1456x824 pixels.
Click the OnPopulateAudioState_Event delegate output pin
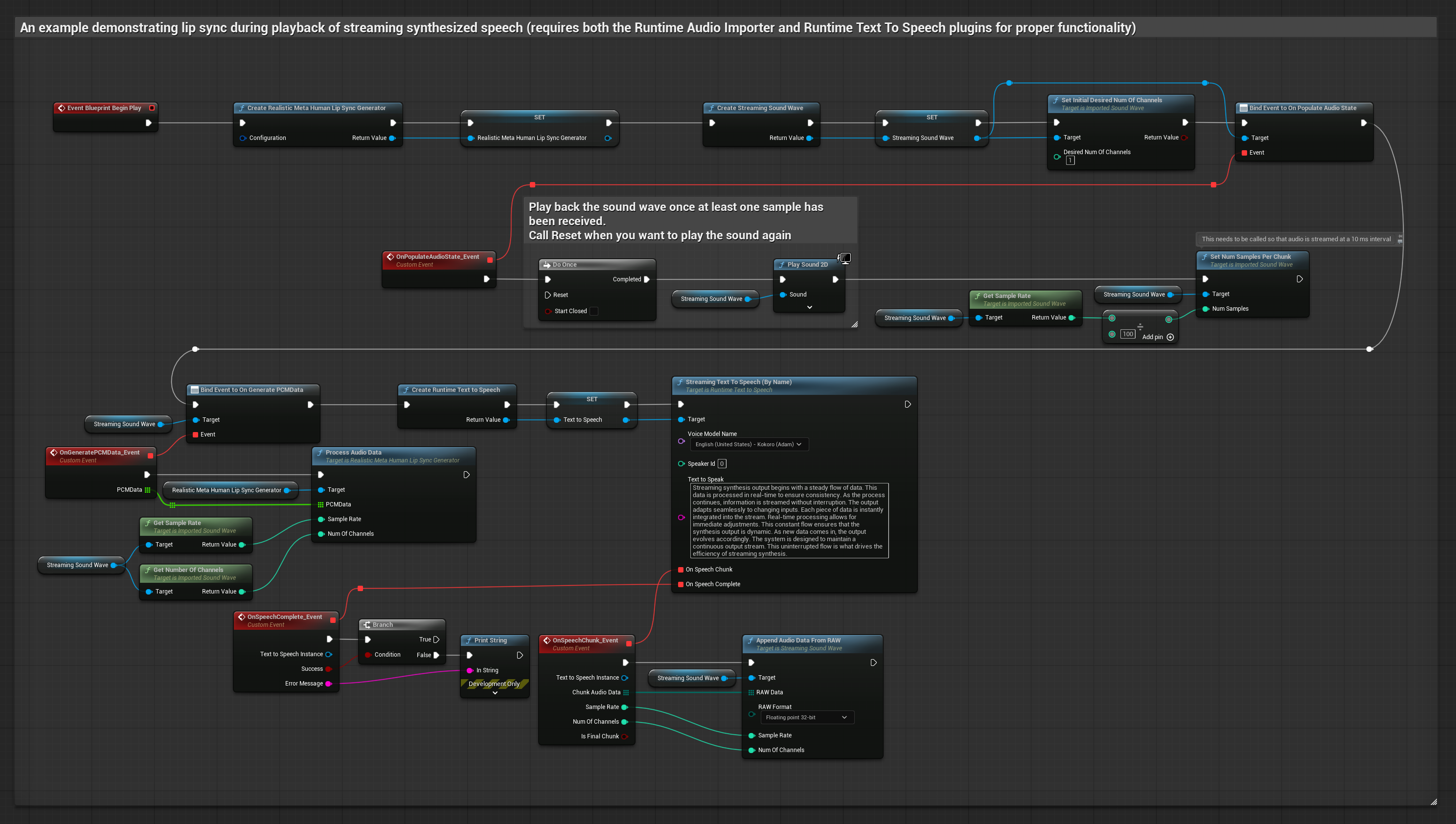click(489, 260)
